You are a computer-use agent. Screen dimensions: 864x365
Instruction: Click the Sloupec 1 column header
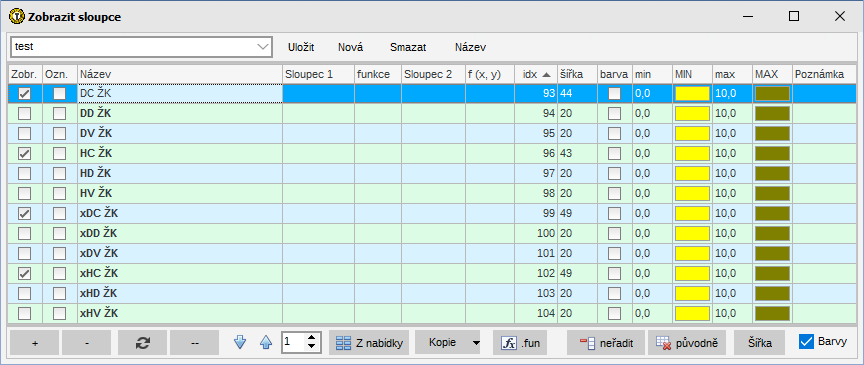point(318,74)
